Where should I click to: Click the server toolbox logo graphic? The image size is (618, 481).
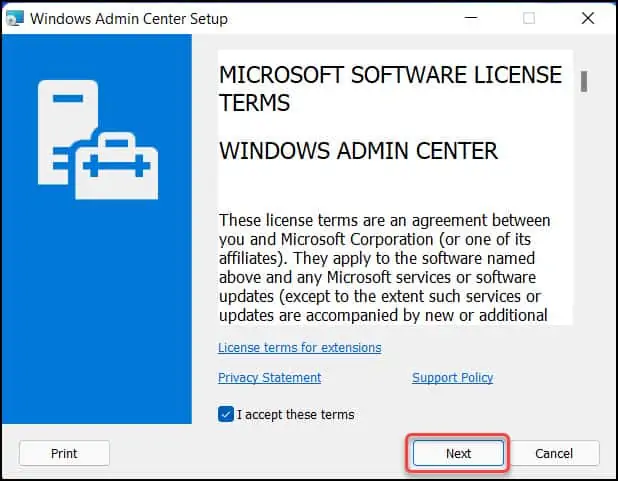(x=98, y=140)
